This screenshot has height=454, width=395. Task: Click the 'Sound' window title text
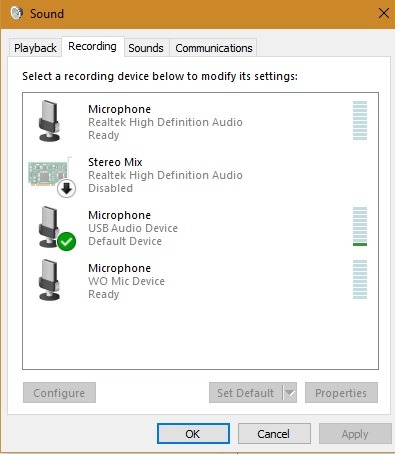[x=47, y=14]
